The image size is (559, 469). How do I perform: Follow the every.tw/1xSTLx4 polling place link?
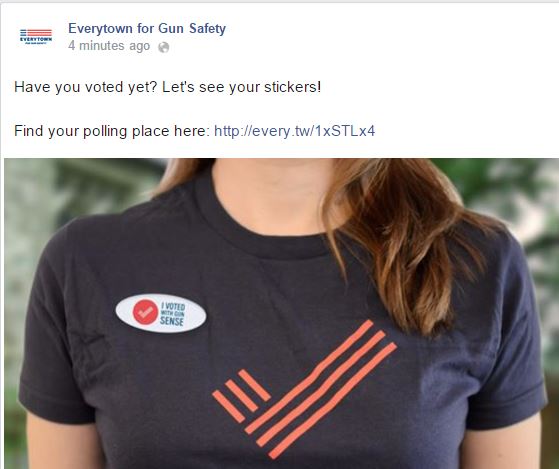(x=294, y=131)
